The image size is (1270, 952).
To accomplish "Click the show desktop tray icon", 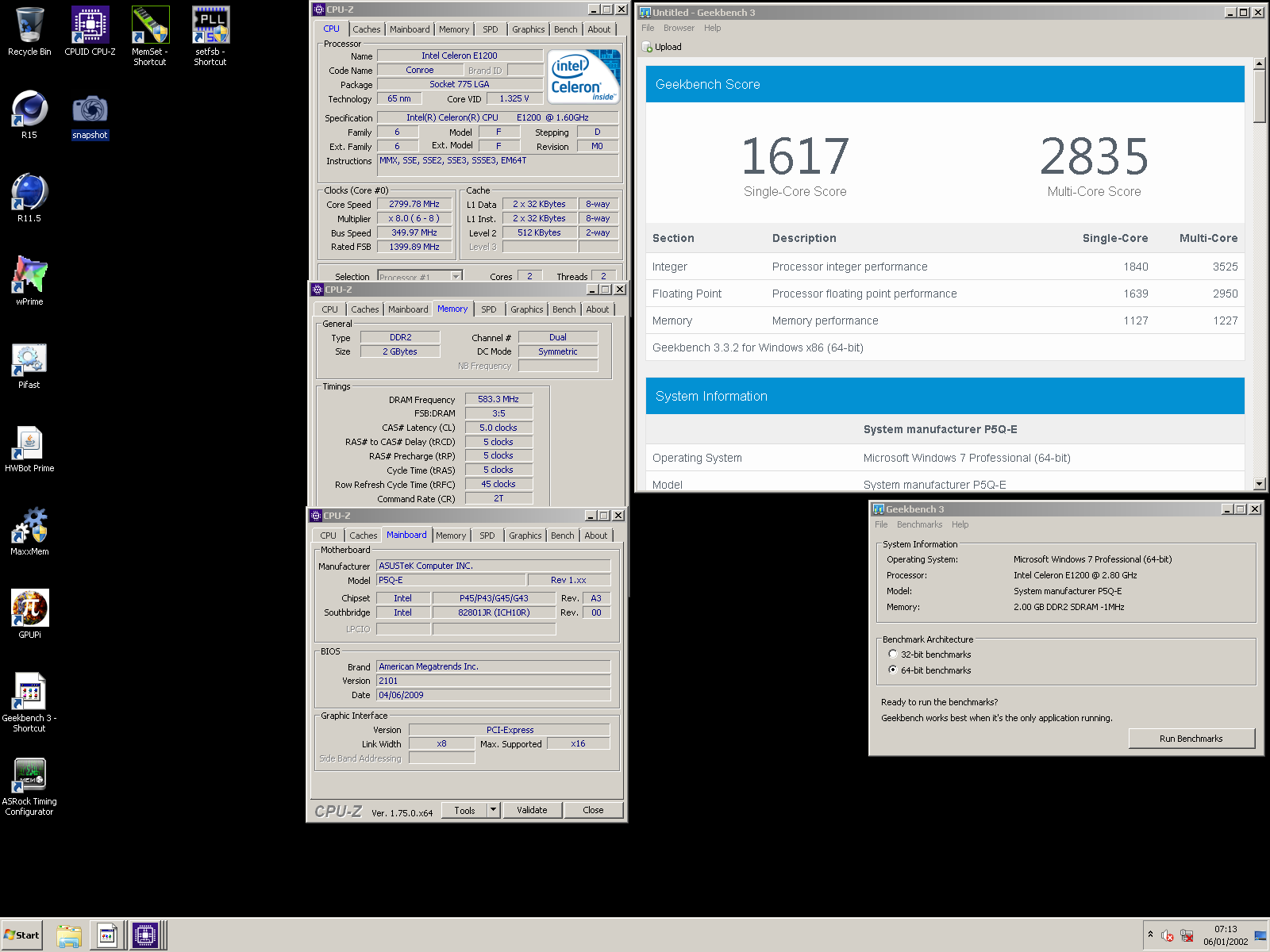I will [x=1260, y=935].
